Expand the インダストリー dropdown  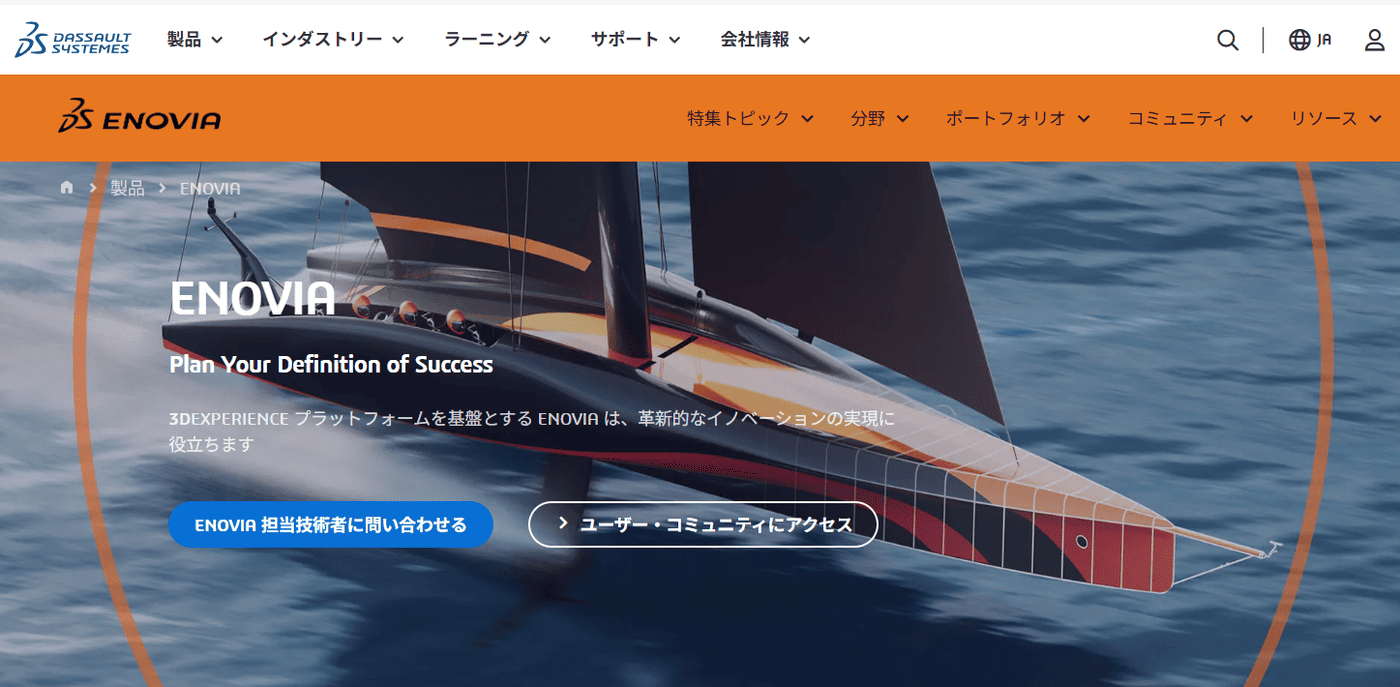[x=333, y=40]
